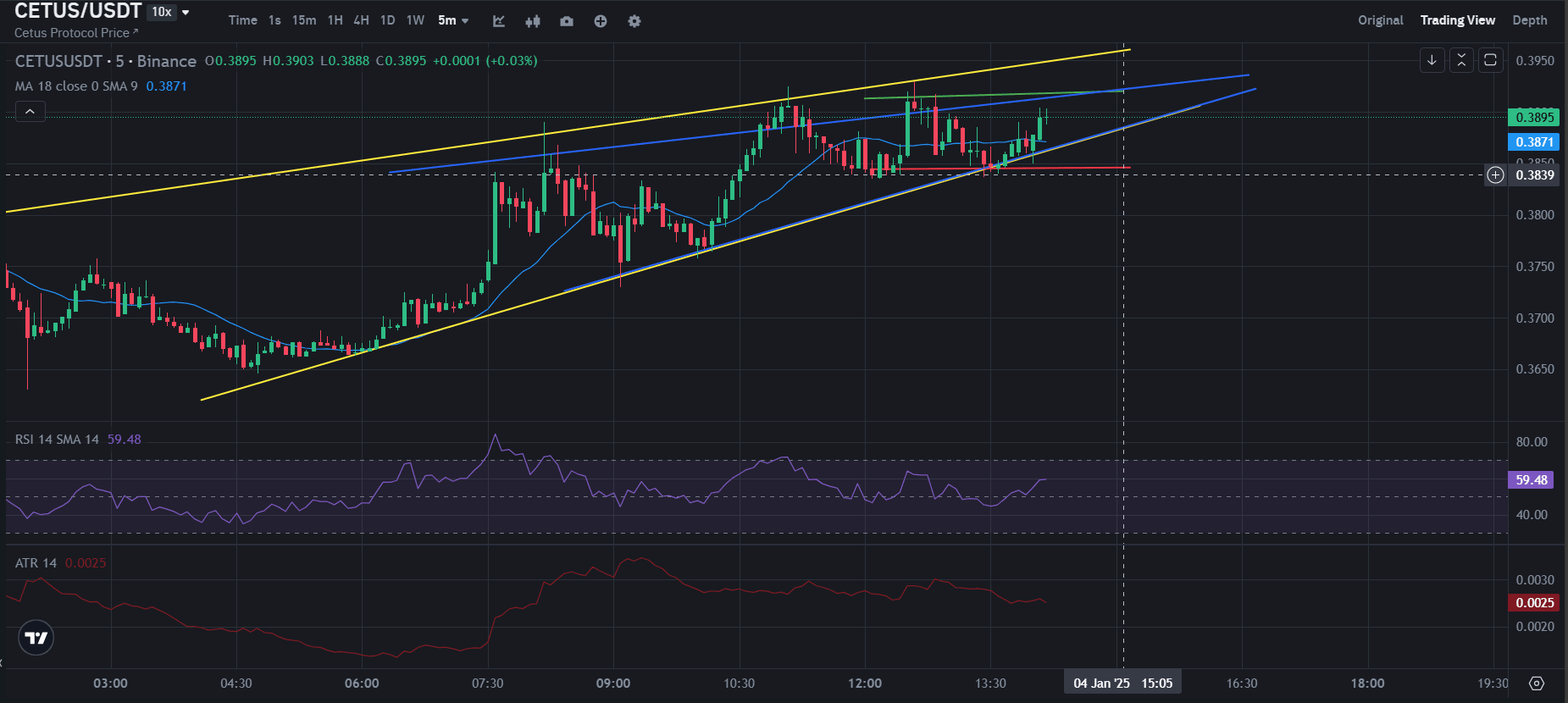The width and height of the screenshot is (1568, 703).
Task: Open time axis settings gear icon
Action: (x=1537, y=684)
